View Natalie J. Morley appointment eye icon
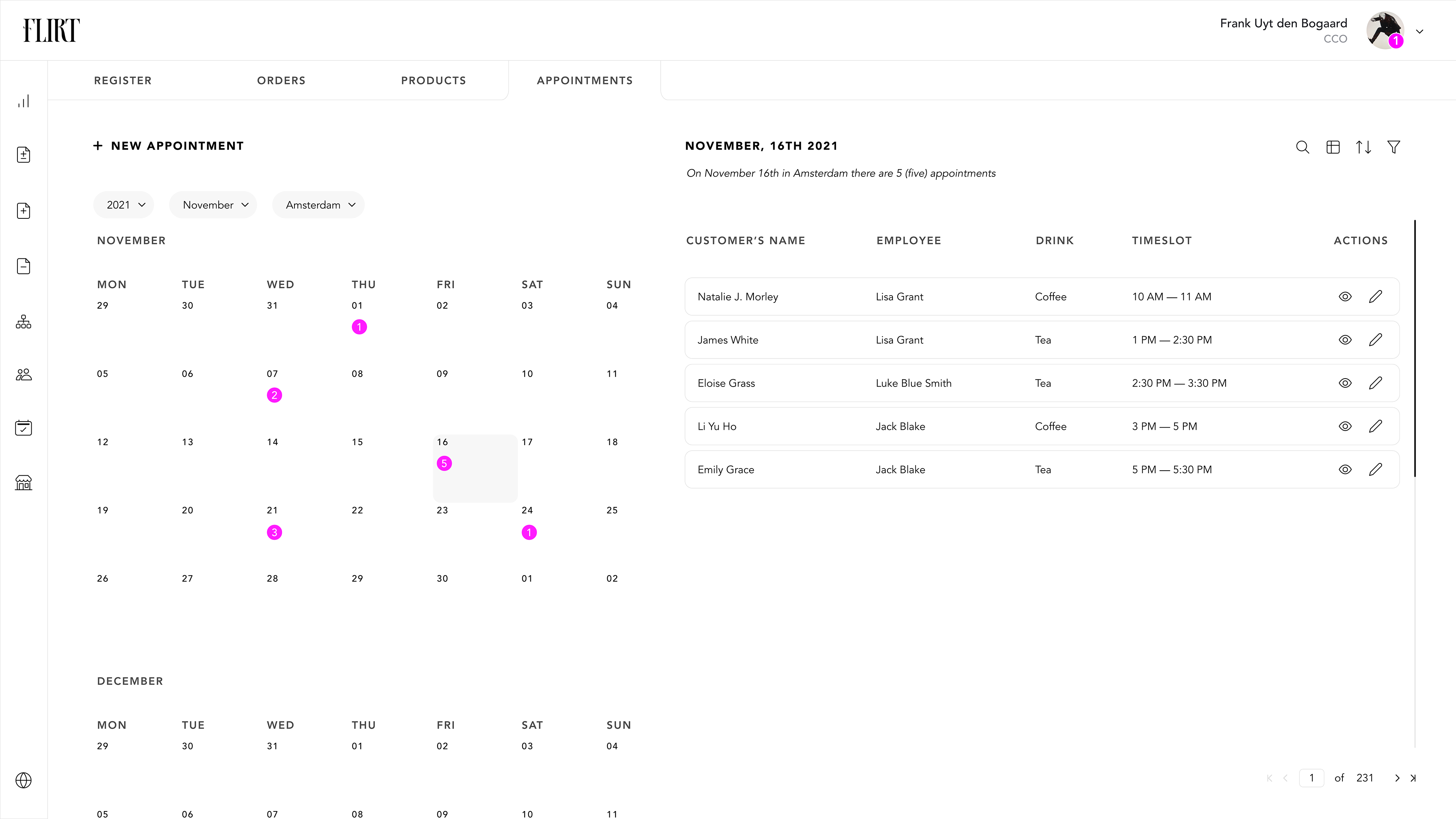Screen dimensions: 1456x819 pos(1345,296)
